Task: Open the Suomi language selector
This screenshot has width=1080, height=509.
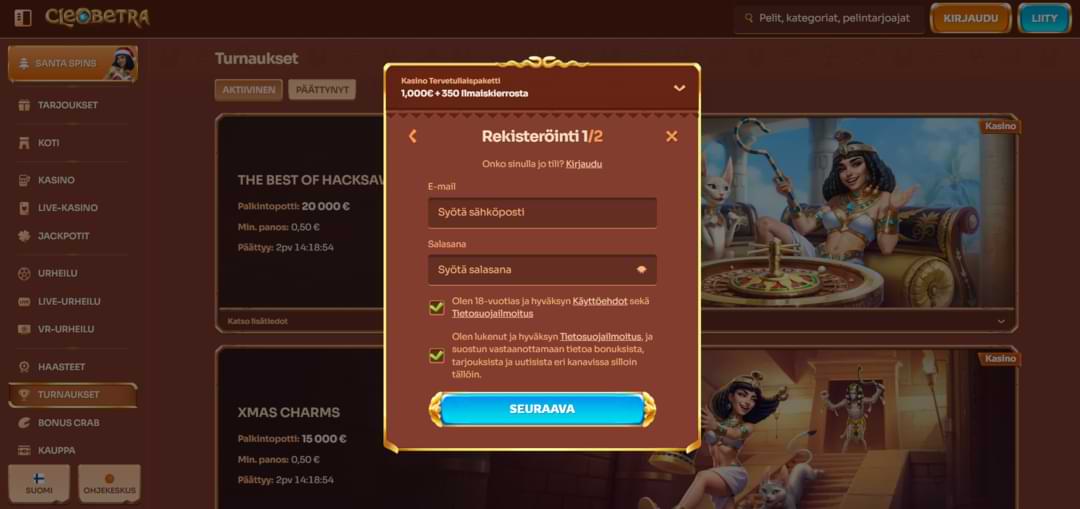Action: point(39,483)
